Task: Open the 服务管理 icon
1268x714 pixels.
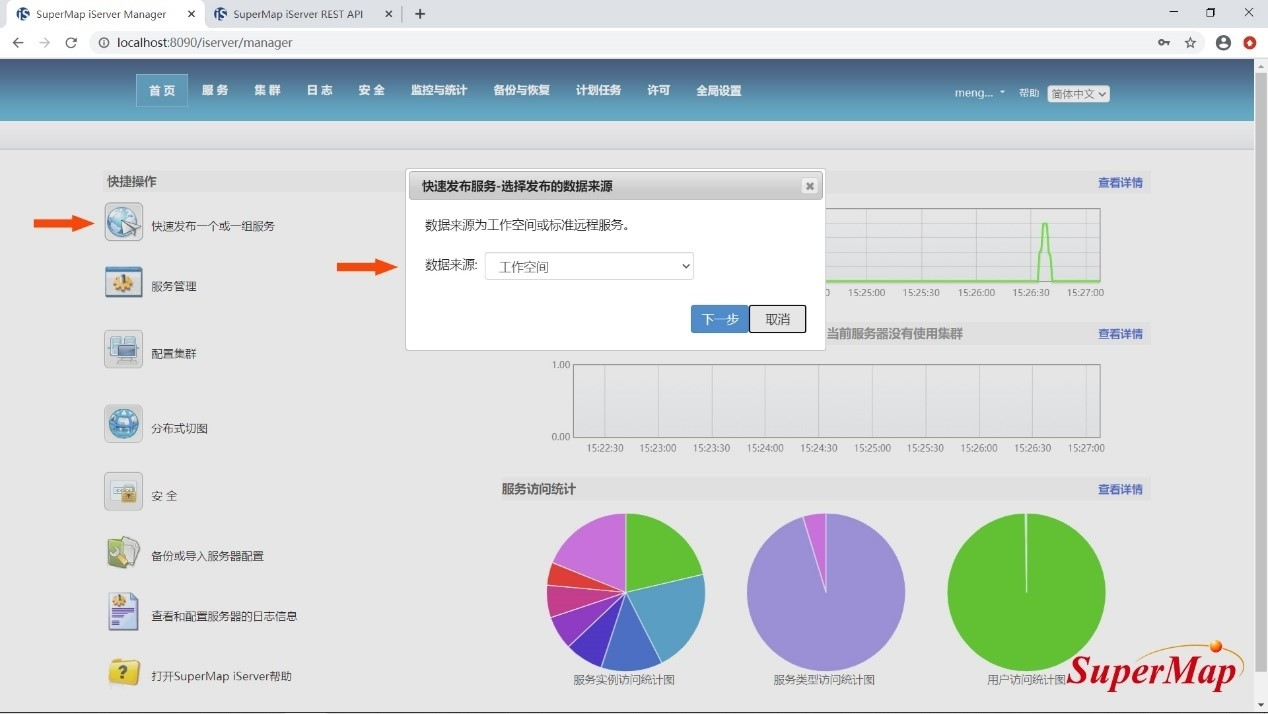Action: 124,283
